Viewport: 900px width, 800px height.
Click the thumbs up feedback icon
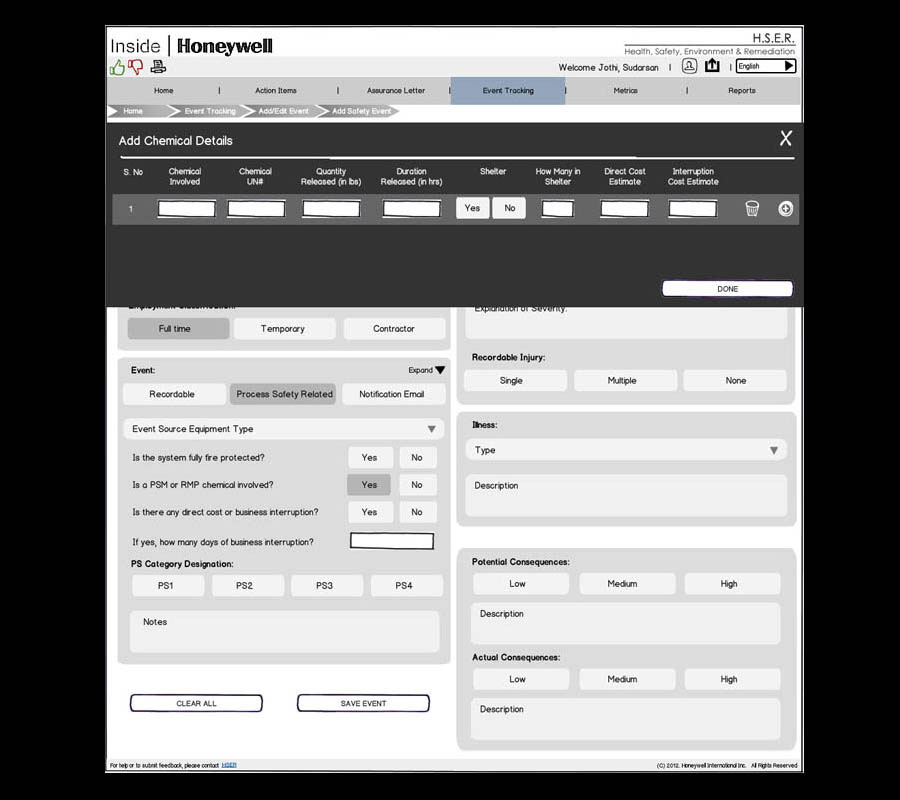tap(117, 67)
